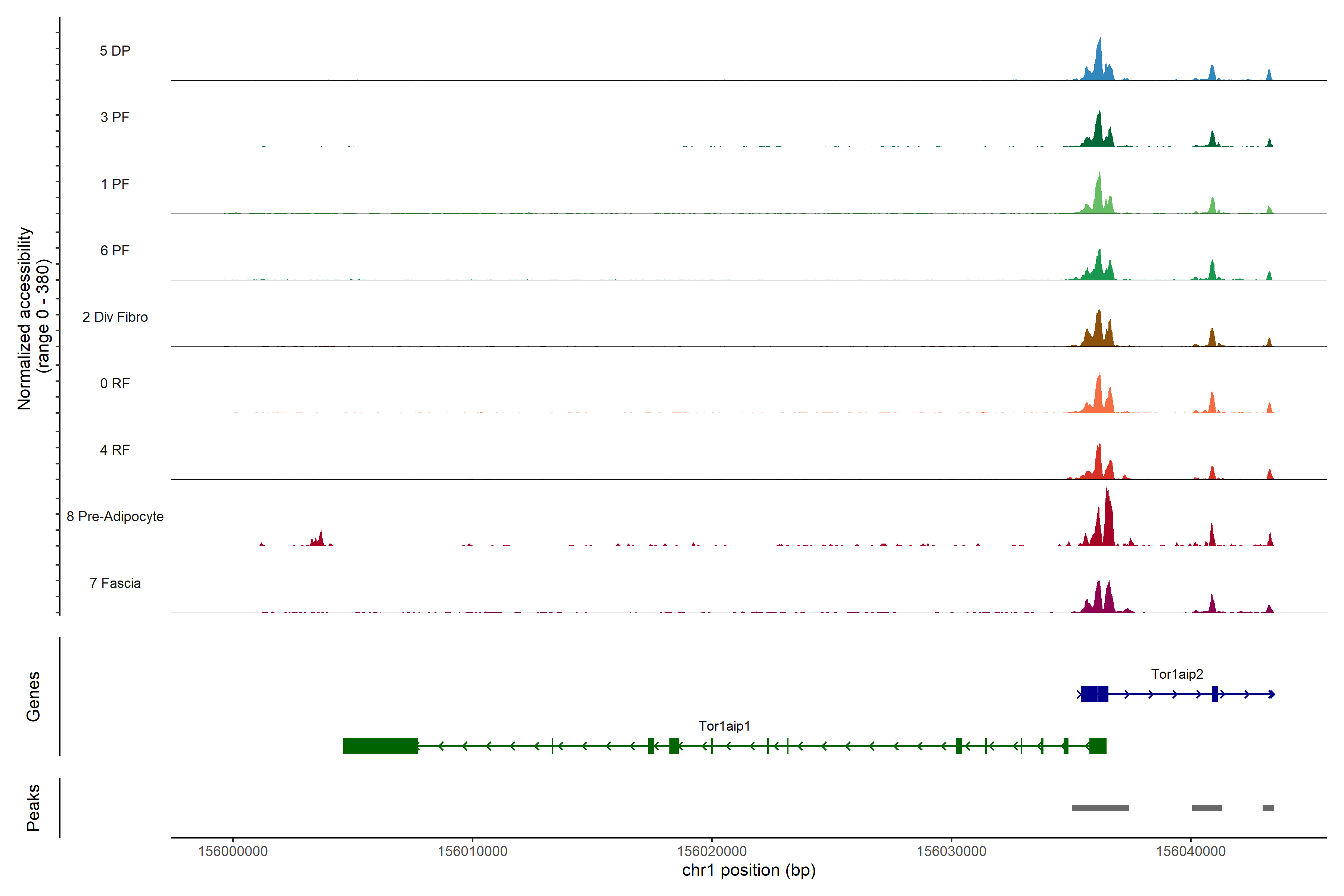Screen dimensions: 1344x896
Task: Click the Peaks panel label
Action: point(33,808)
